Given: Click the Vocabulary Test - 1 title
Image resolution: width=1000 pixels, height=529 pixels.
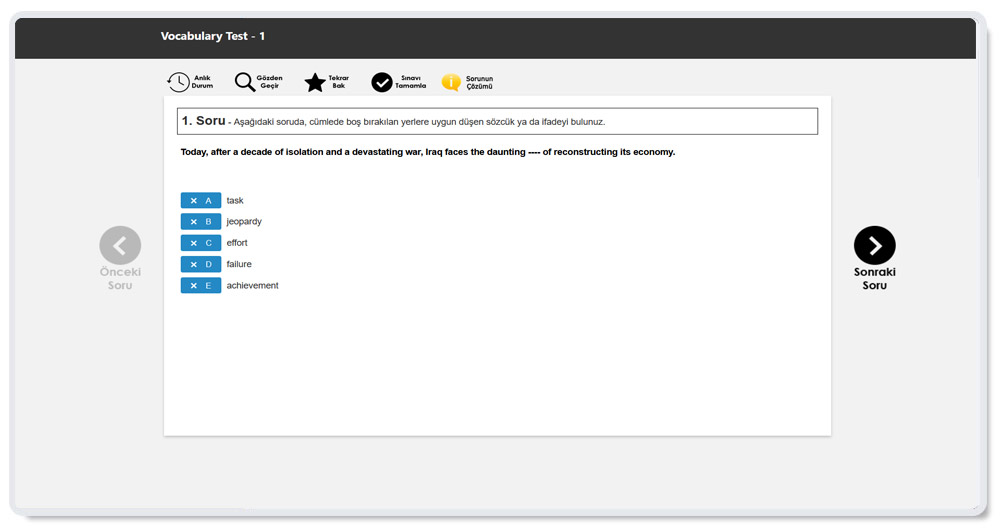Looking at the screenshot, I should click(x=212, y=36).
